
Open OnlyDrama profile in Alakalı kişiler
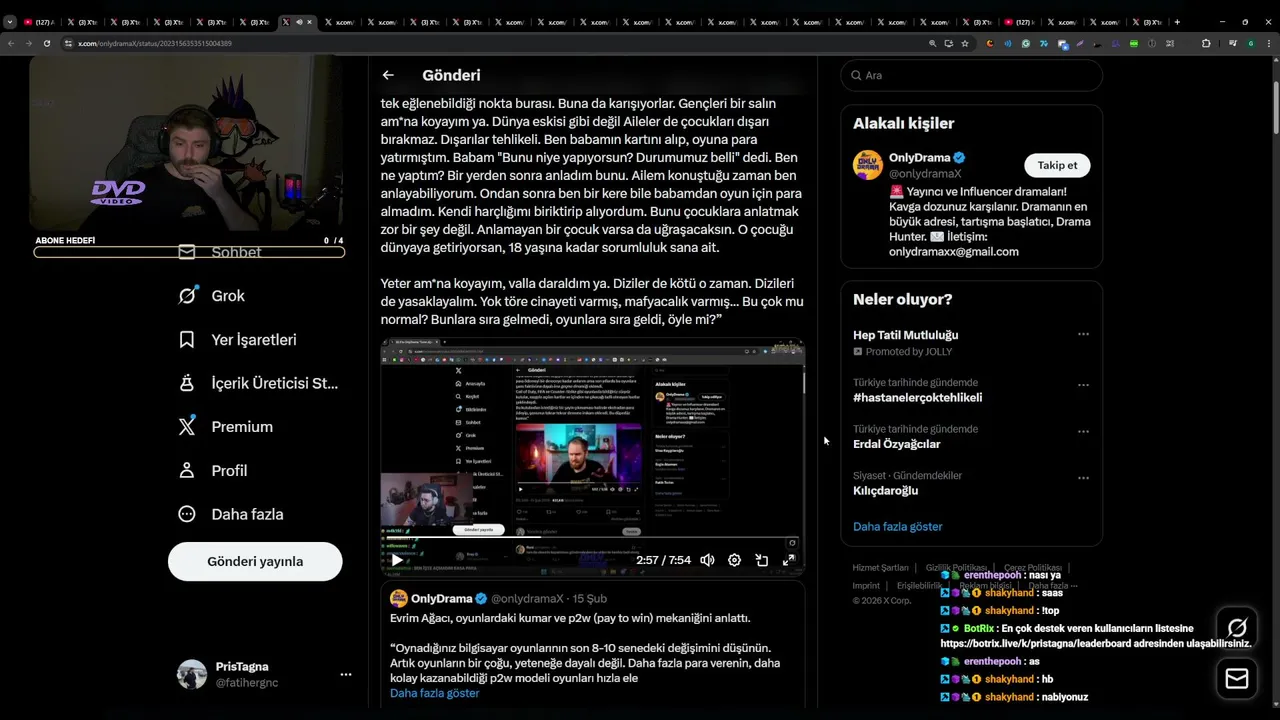921,158
